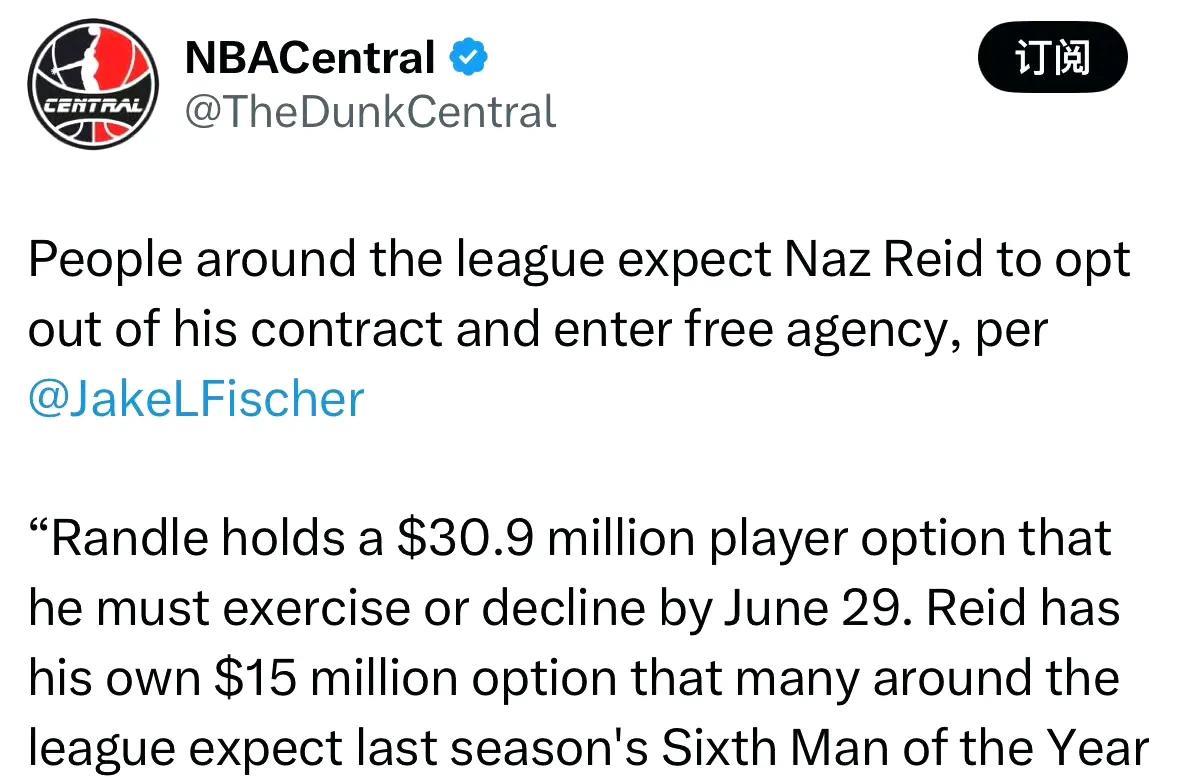Select the "last season's" words

coord(502,749)
